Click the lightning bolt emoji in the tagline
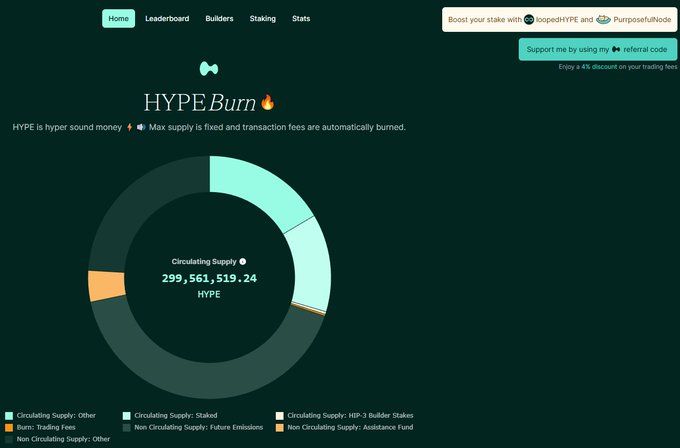 click(x=130, y=128)
